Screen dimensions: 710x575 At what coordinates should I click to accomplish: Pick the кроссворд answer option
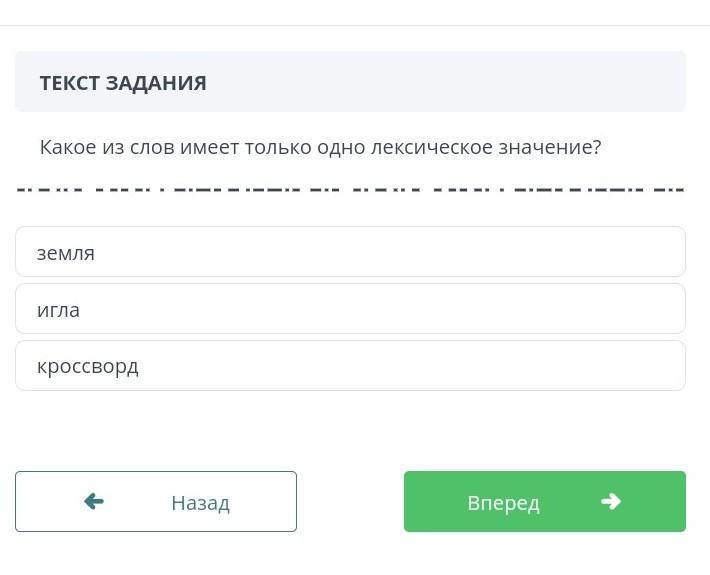pyautogui.click(x=350, y=366)
